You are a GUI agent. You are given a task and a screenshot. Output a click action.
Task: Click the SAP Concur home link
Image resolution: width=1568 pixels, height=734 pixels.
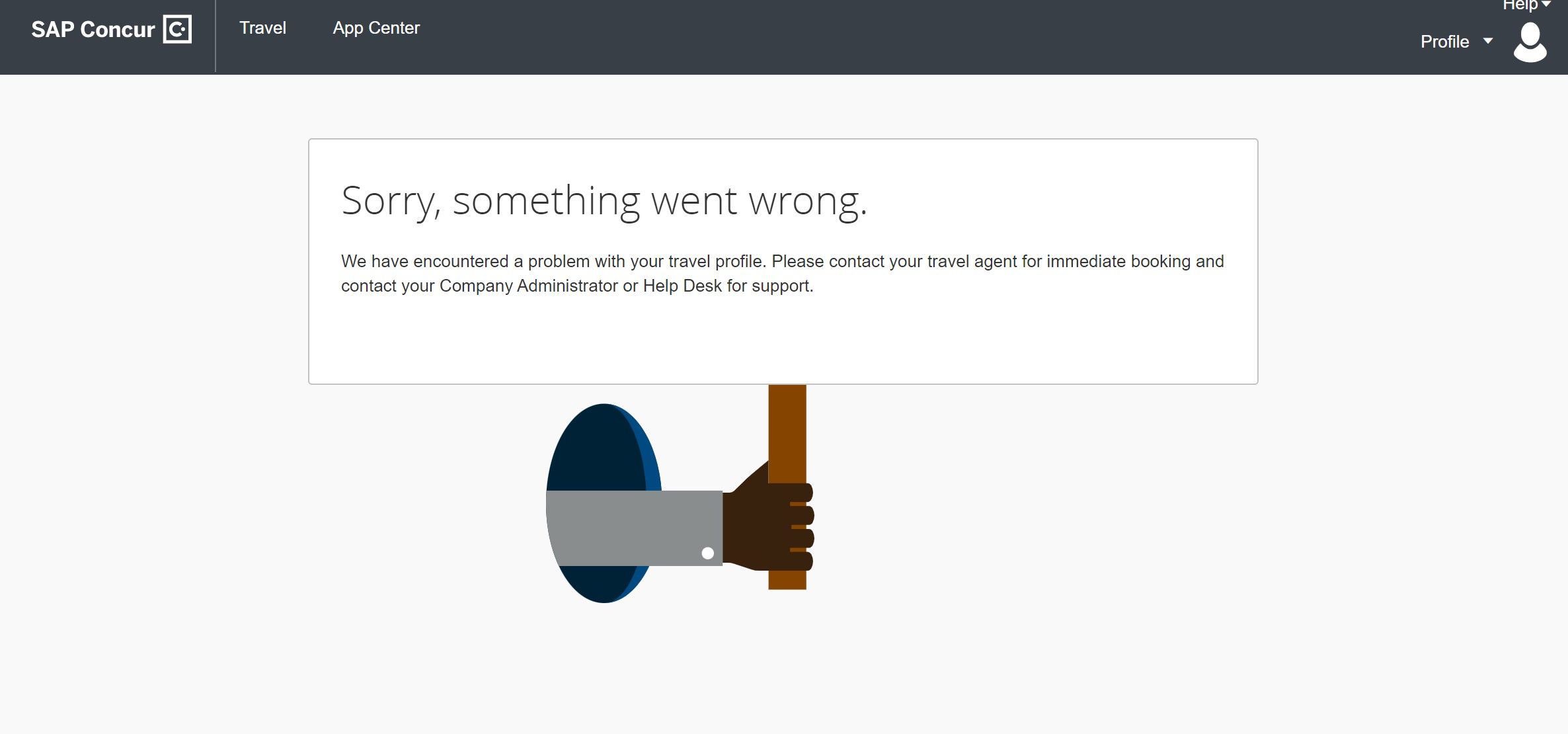[x=93, y=28]
